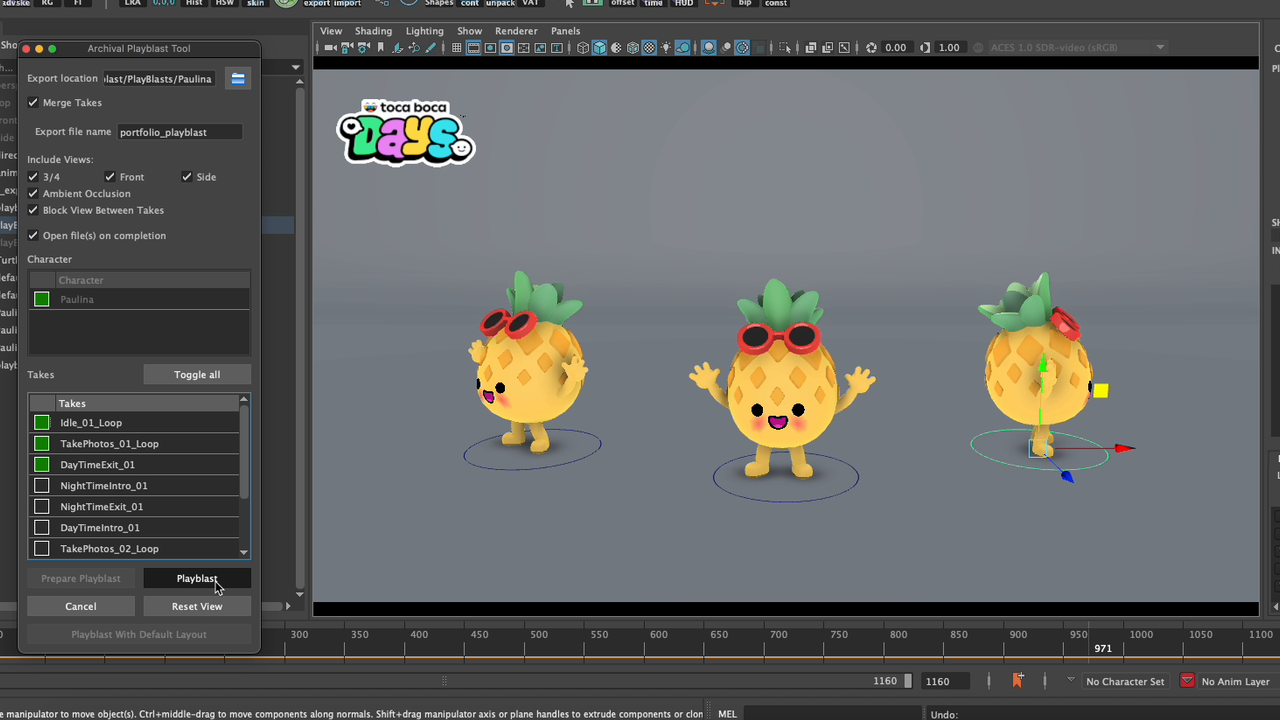Click the Playblast button
The height and width of the screenshot is (720, 1280).
[197, 578]
